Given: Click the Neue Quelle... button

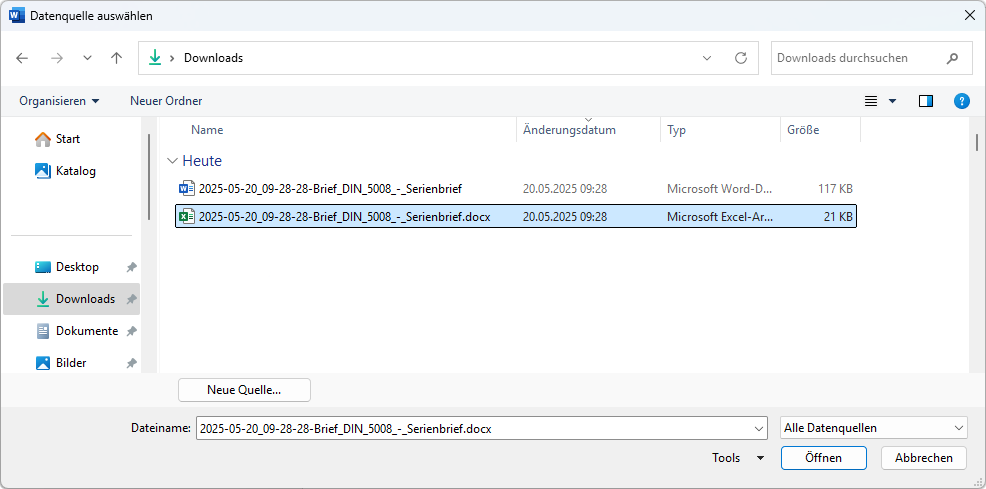Looking at the screenshot, I should [244, 390].
